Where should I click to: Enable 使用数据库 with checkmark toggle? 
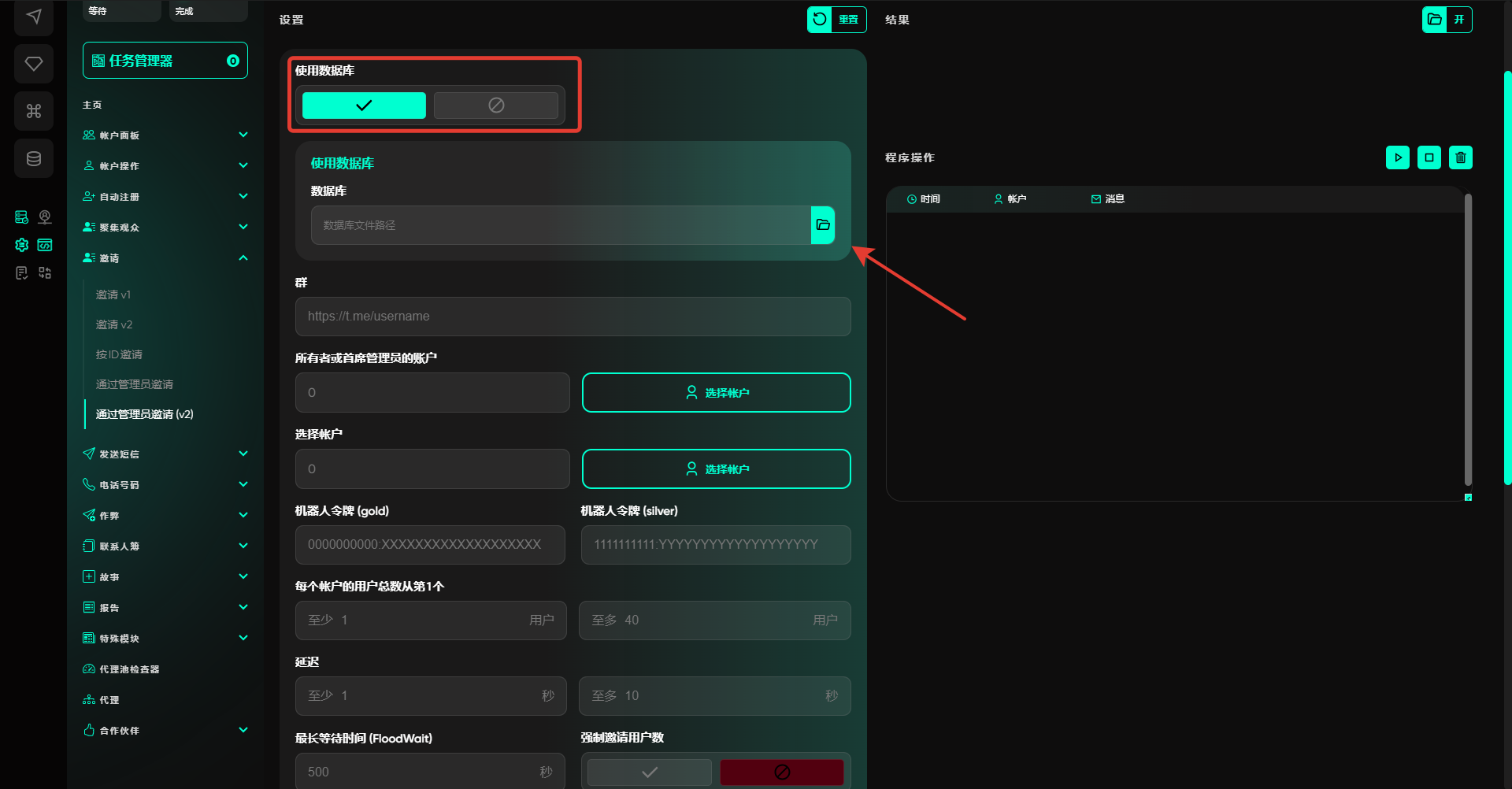pos(364,106)
